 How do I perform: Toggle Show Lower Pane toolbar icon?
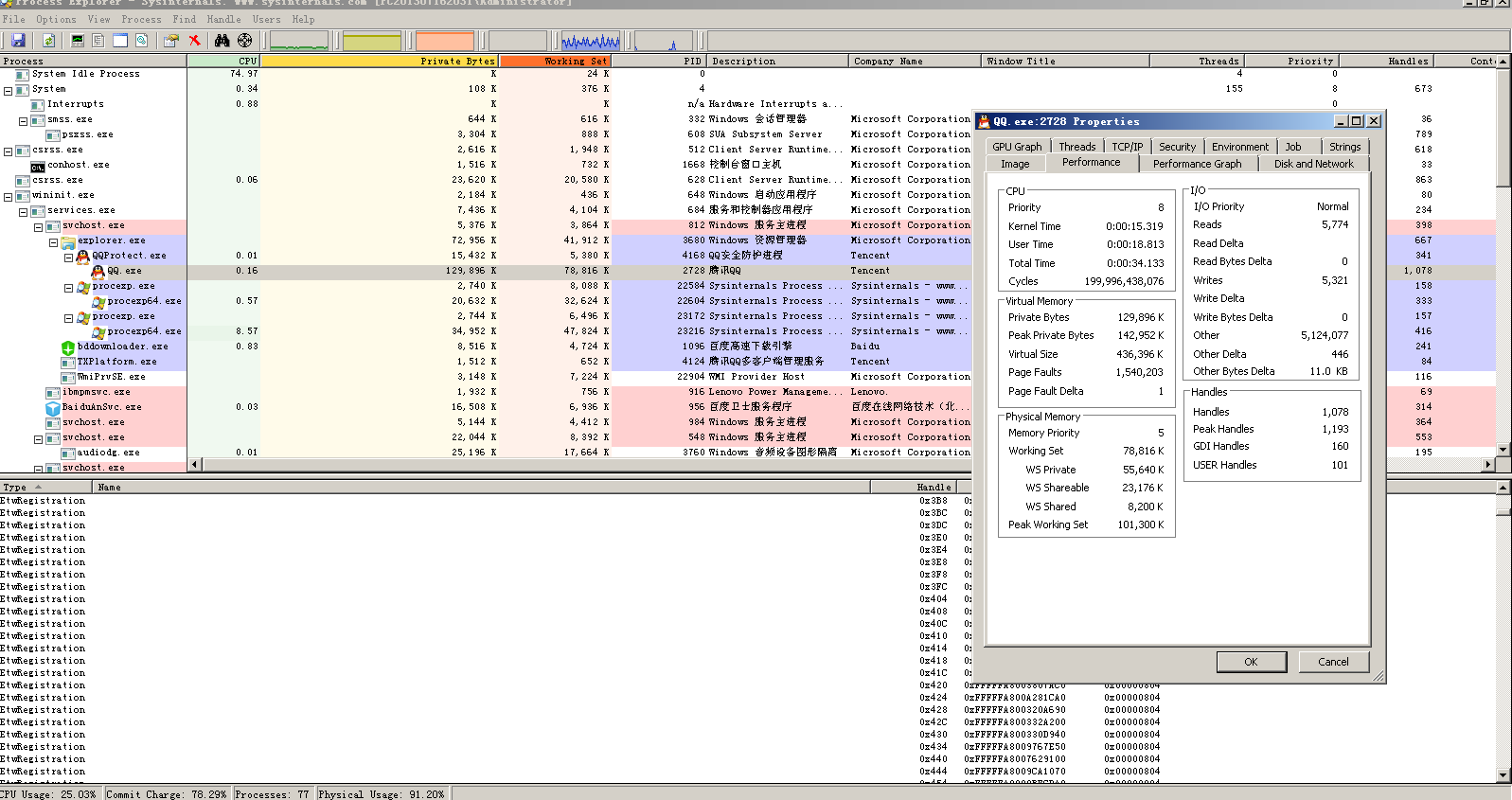[x=120, y=40]
